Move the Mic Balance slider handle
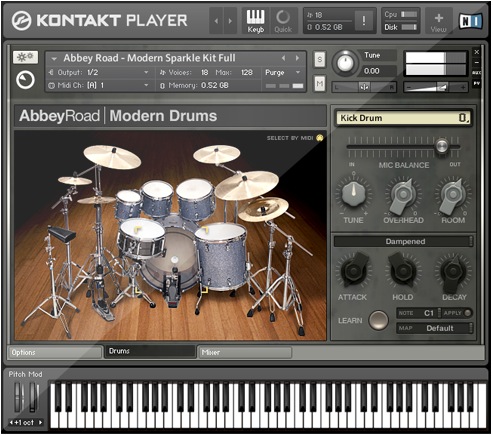493x435 pixels. 442,146
